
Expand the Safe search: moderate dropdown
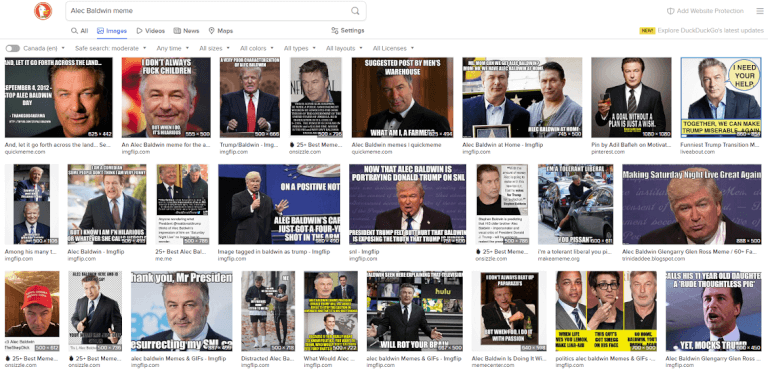point(111,48)
